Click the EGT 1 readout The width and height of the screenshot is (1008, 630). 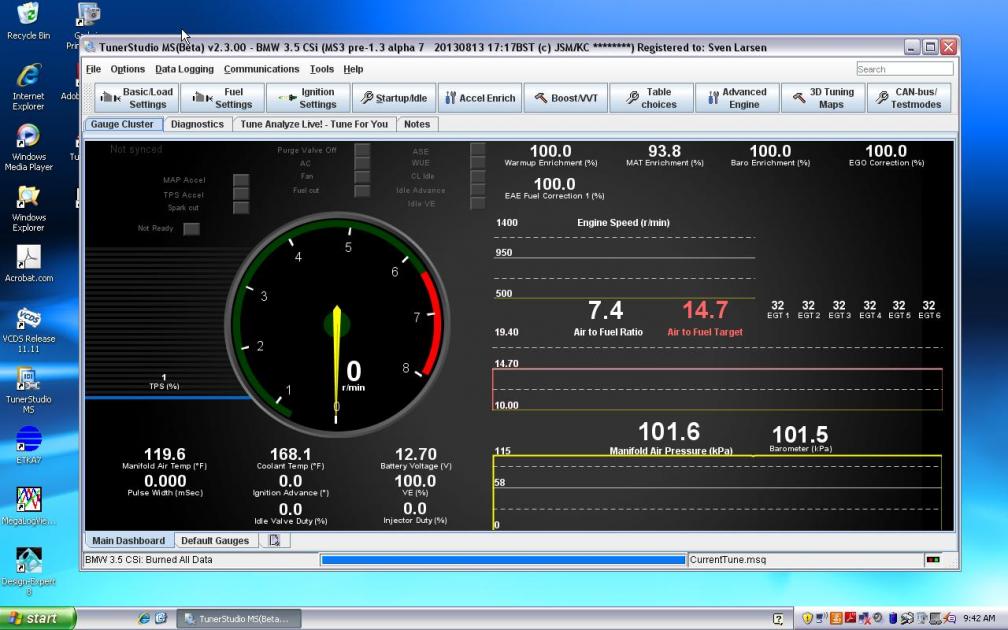click(x=778, y=309)
